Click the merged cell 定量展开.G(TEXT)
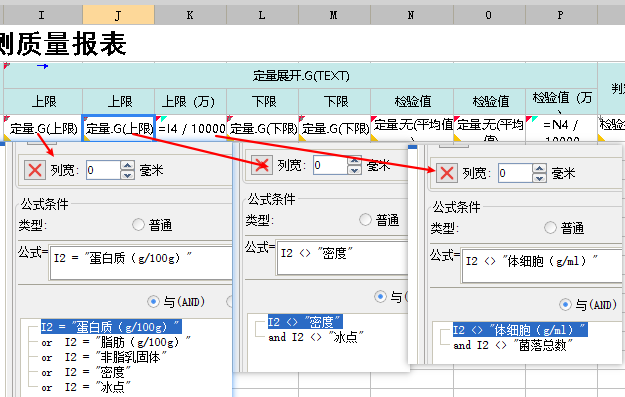Image resolution: width=625 pixels, height=397 pixels. tap(300, 75)
